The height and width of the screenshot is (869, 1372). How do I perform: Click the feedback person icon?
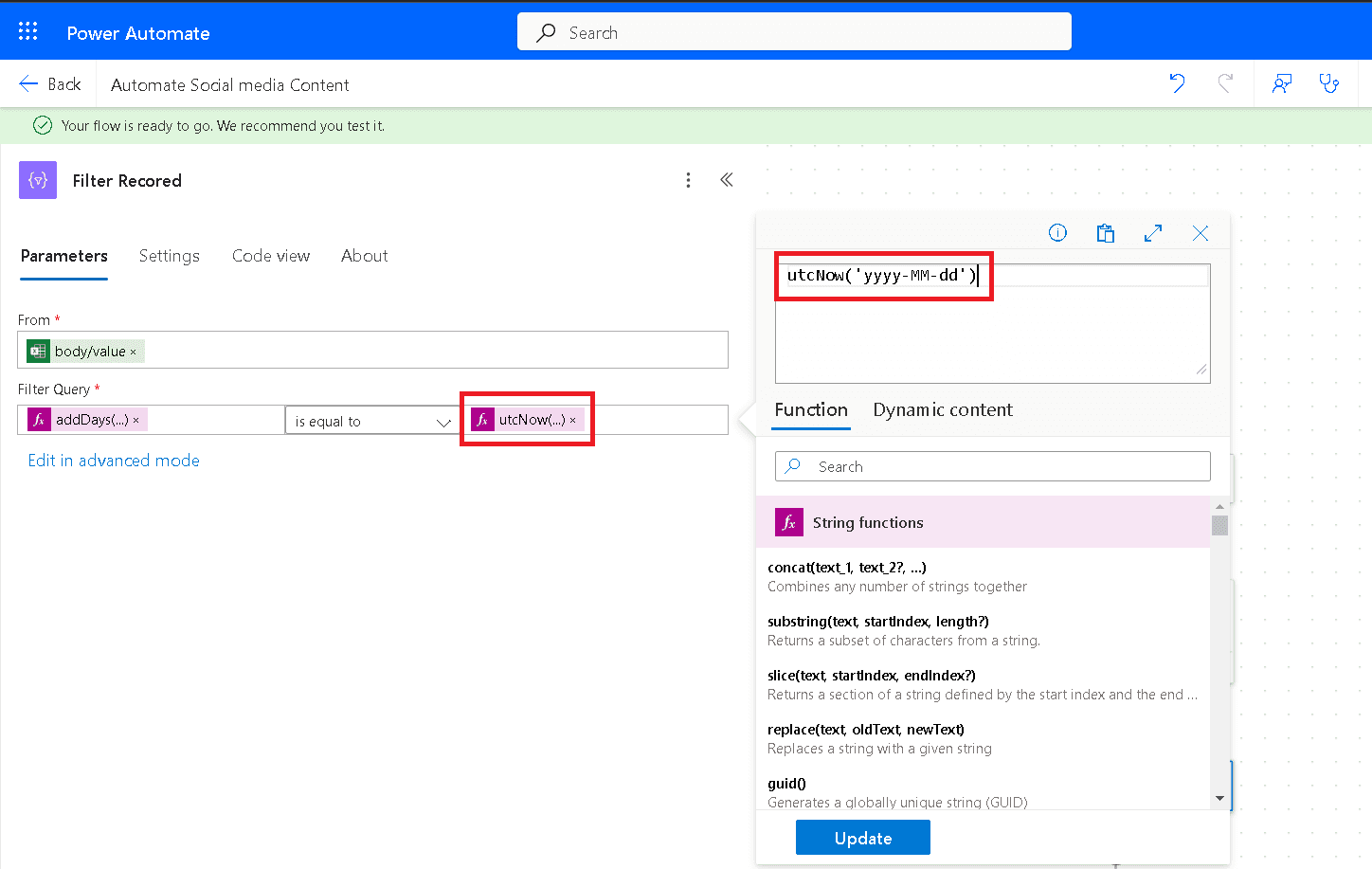tap(1281, 83)
